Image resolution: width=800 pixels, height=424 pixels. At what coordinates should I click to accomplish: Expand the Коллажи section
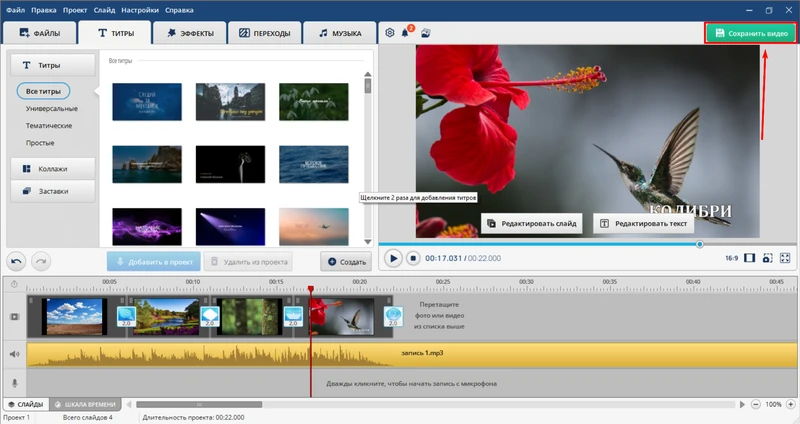[53, 167]
